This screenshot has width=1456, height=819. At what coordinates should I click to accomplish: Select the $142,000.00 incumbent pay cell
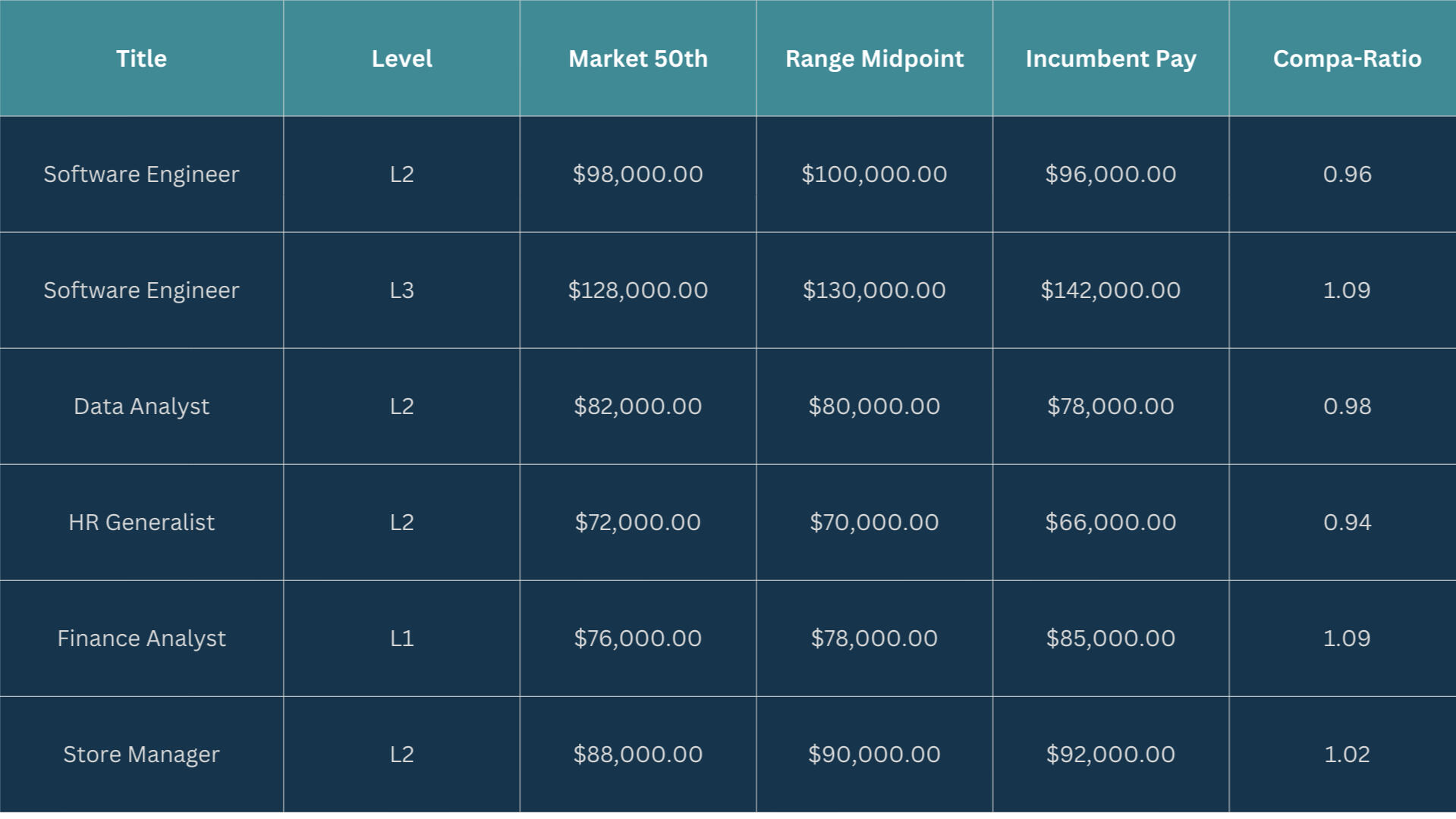(x=1110, y=290)
